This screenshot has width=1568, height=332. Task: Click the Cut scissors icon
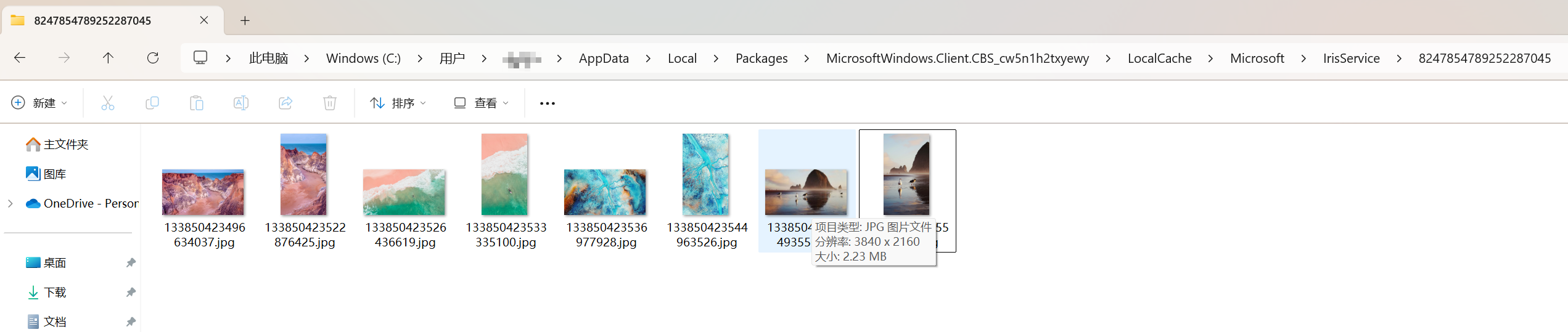(108, 103)
